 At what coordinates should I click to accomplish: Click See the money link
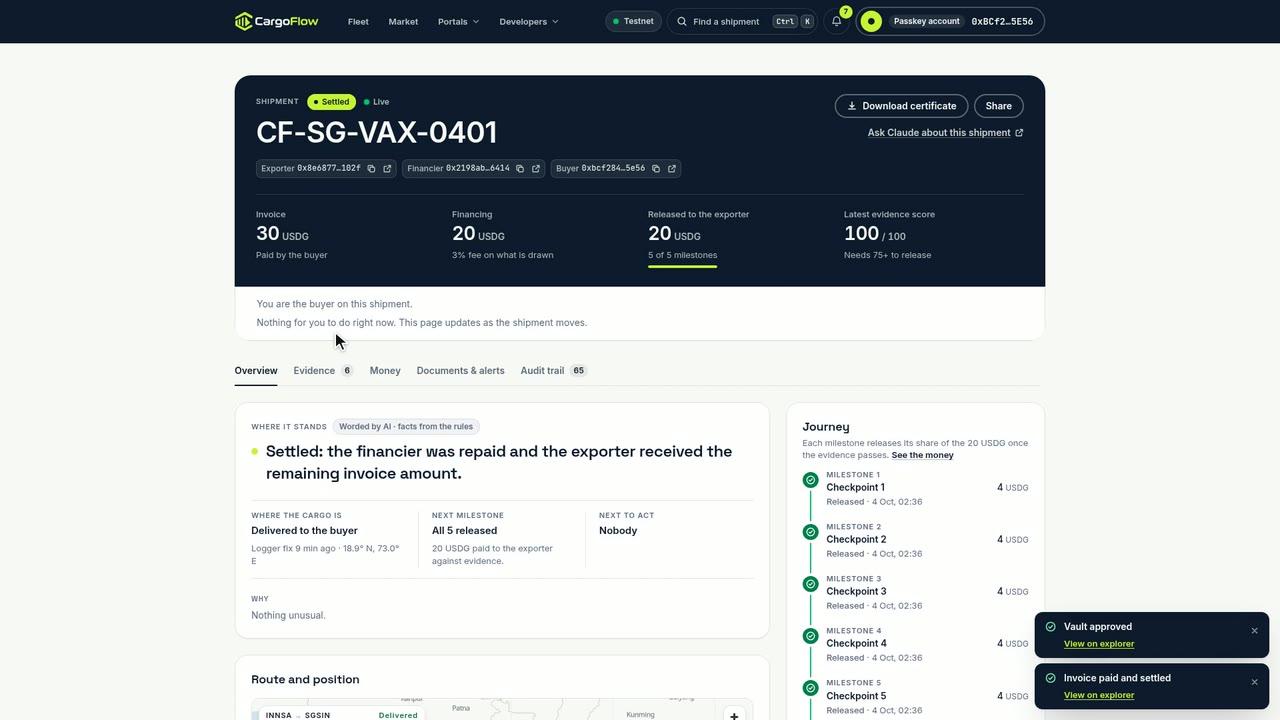pos(922,455)
